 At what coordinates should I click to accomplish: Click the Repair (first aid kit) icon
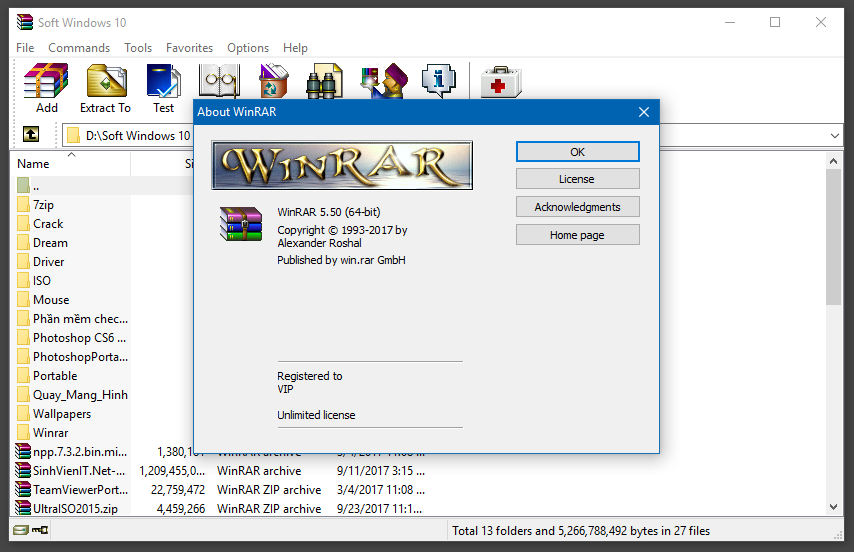coord(501,82)
